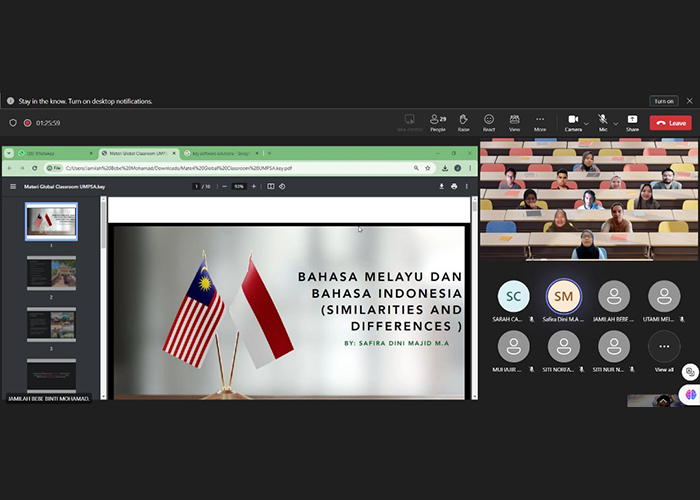The width and height of the screenshot is (700, 500).
Task: Bookmark the page with the star icon
Action: (x=428, y=168)
